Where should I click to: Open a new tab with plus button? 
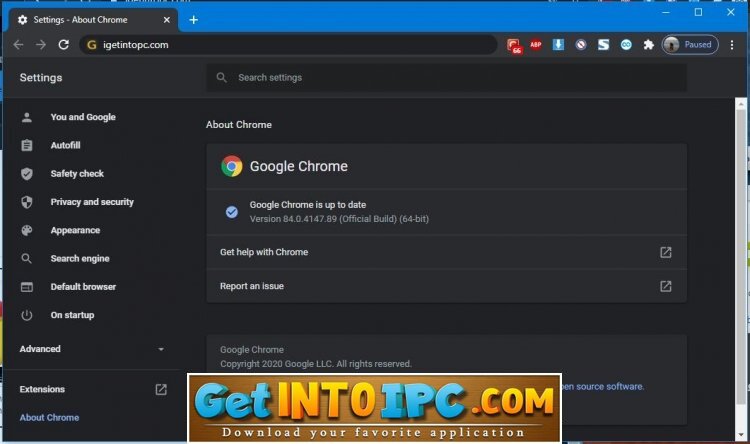pyautogui.click(x=193, y=19)
